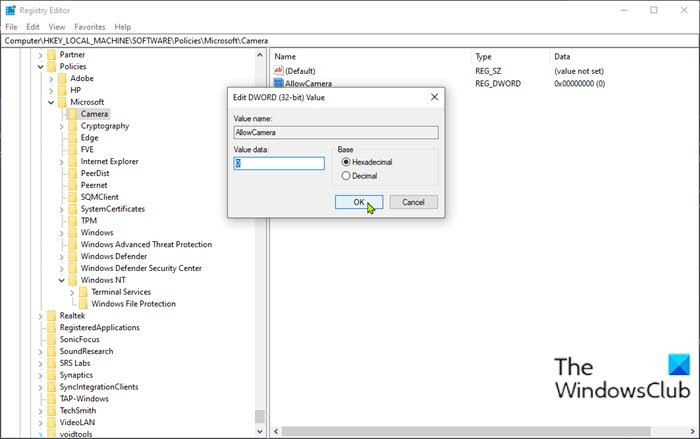Expand the Adobe tree node
700x439 pixels.
[x=51, y=79]
